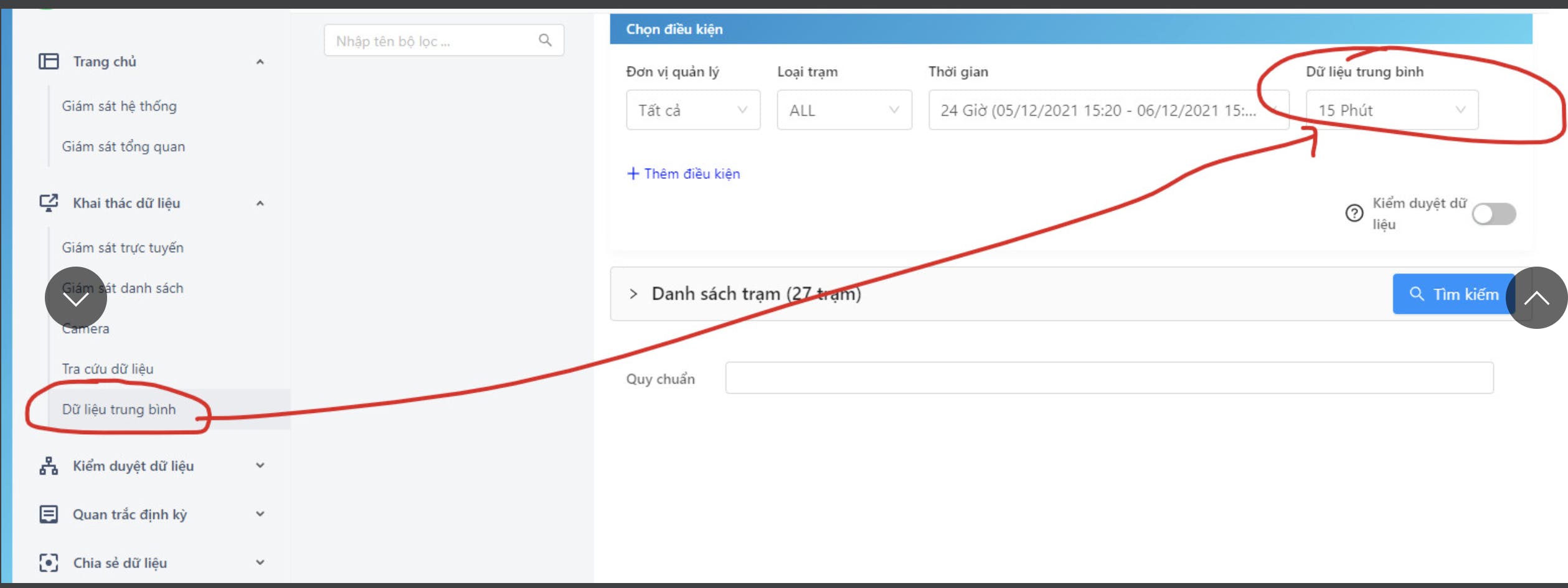Click the Quan trắc định kỳ document icon
Image resolution: width=1568 pixels, height=588 pixels.
pyautogui.click(x=49, y=514)
